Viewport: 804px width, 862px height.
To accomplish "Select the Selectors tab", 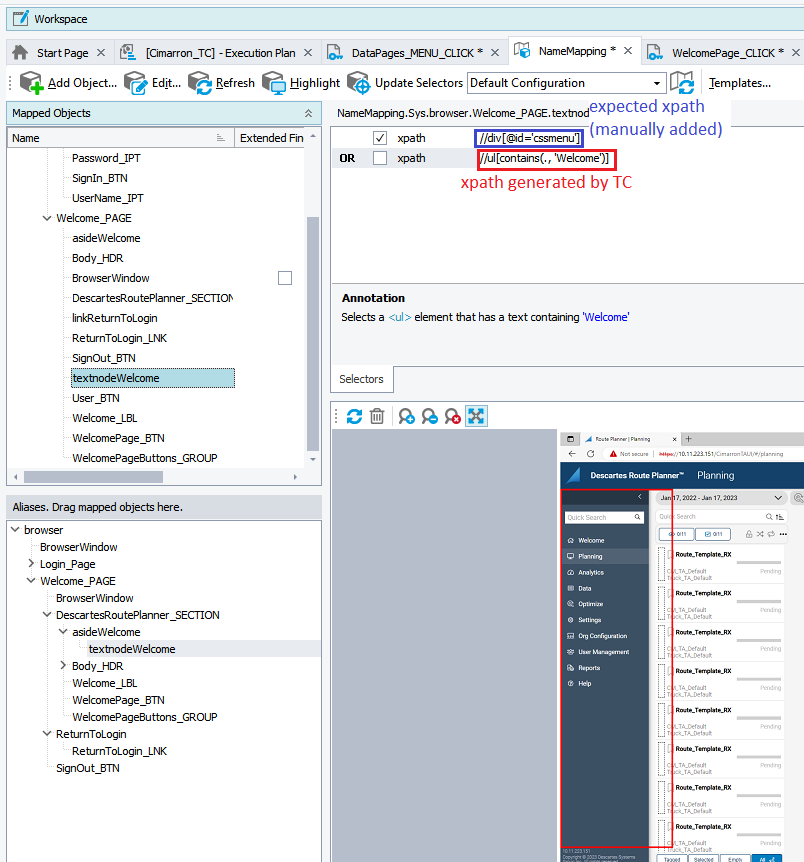I will coord(361,379).
